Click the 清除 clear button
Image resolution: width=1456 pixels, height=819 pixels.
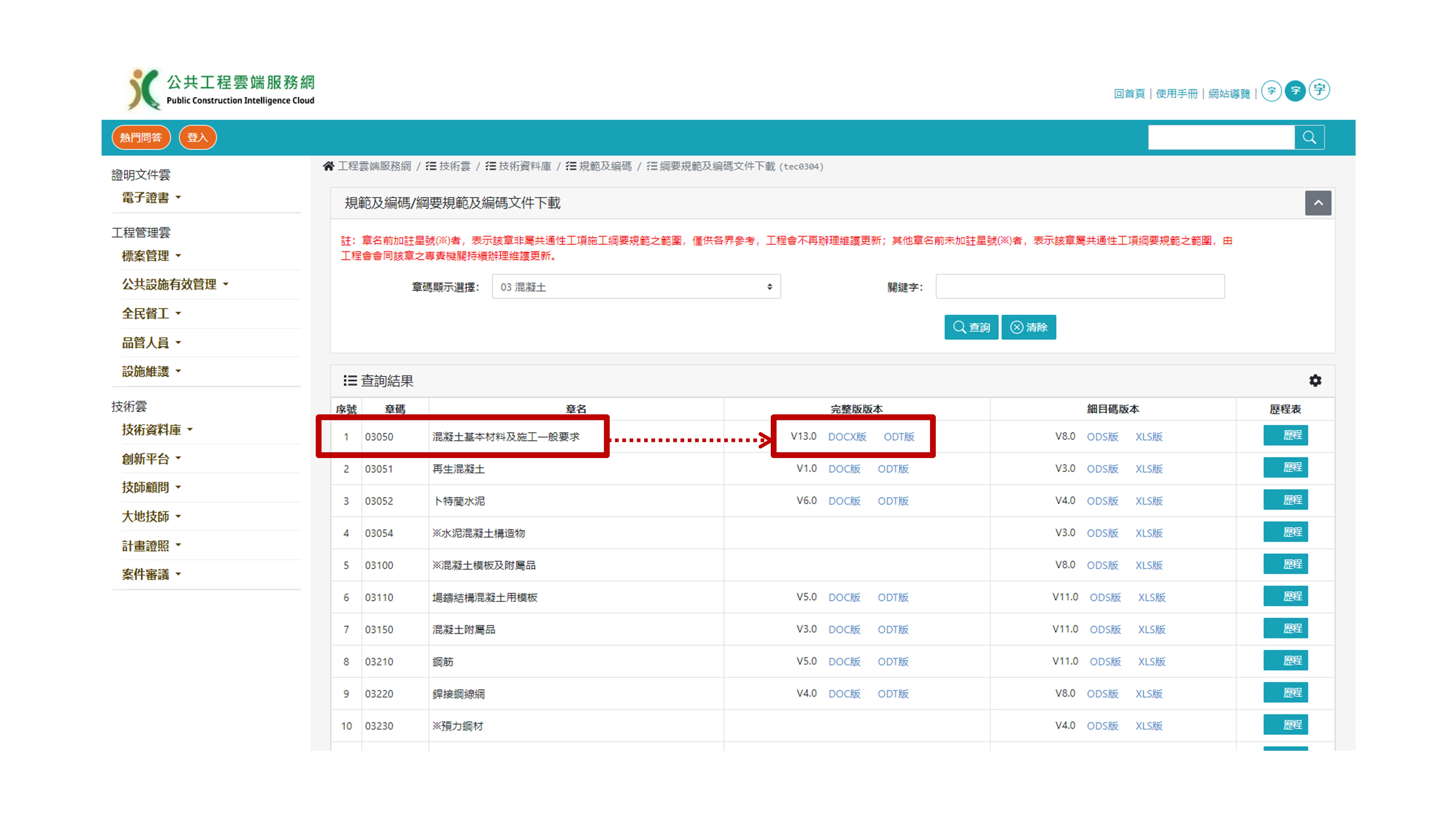tap(1028, 327)
